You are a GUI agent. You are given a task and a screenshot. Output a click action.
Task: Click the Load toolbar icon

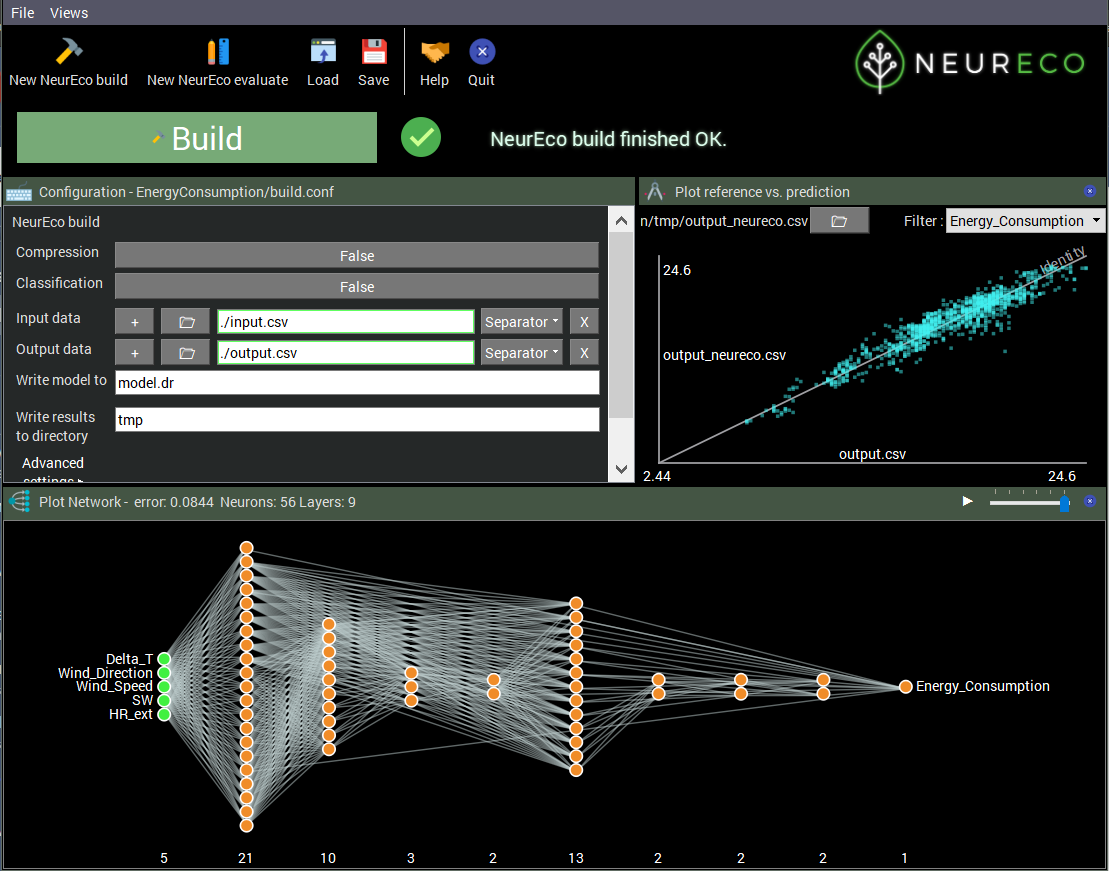coord(323,51)
